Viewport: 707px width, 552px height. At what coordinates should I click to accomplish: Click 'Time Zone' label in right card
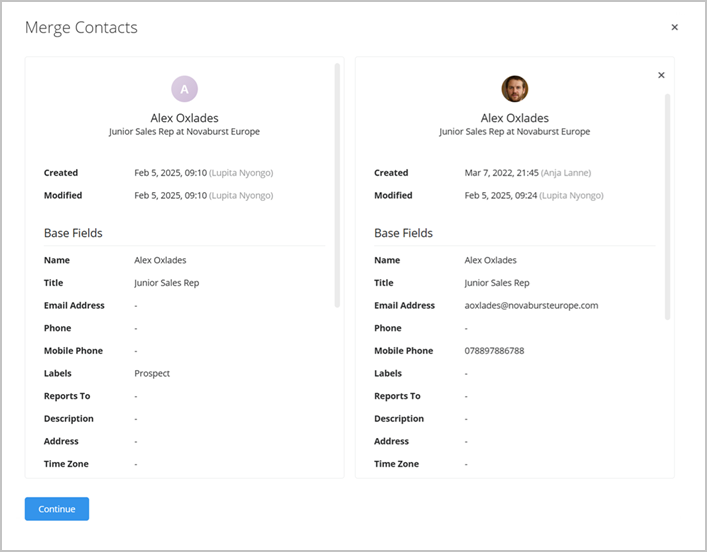[x=396, y=464]
